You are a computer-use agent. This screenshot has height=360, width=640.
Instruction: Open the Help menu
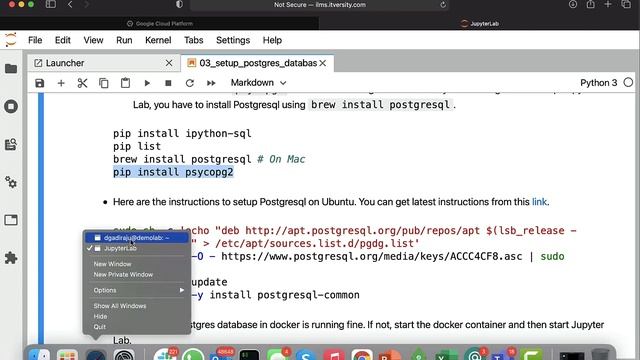pos(272,40)
